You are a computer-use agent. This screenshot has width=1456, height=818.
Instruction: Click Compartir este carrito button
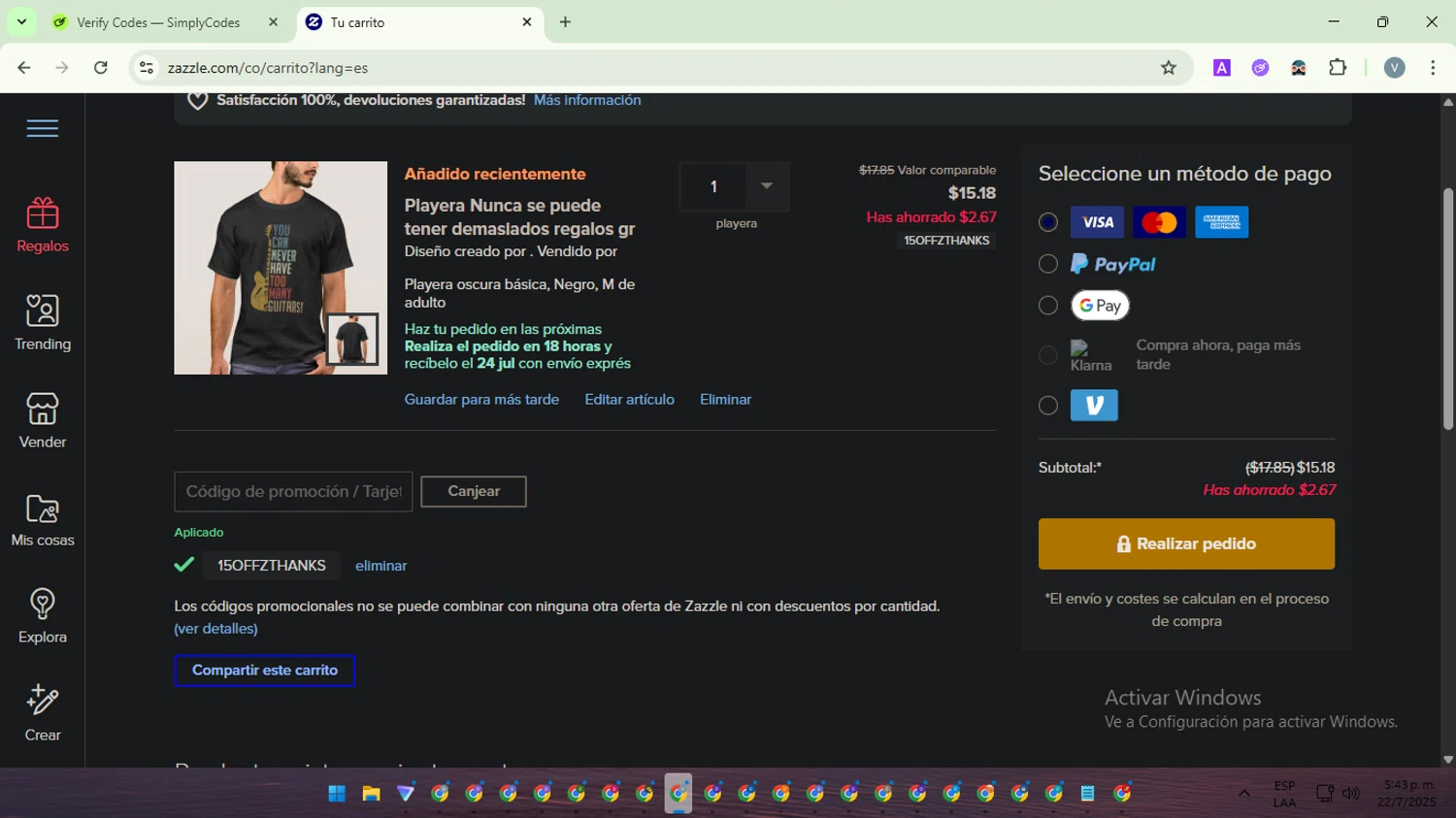[x=265, y=671]
